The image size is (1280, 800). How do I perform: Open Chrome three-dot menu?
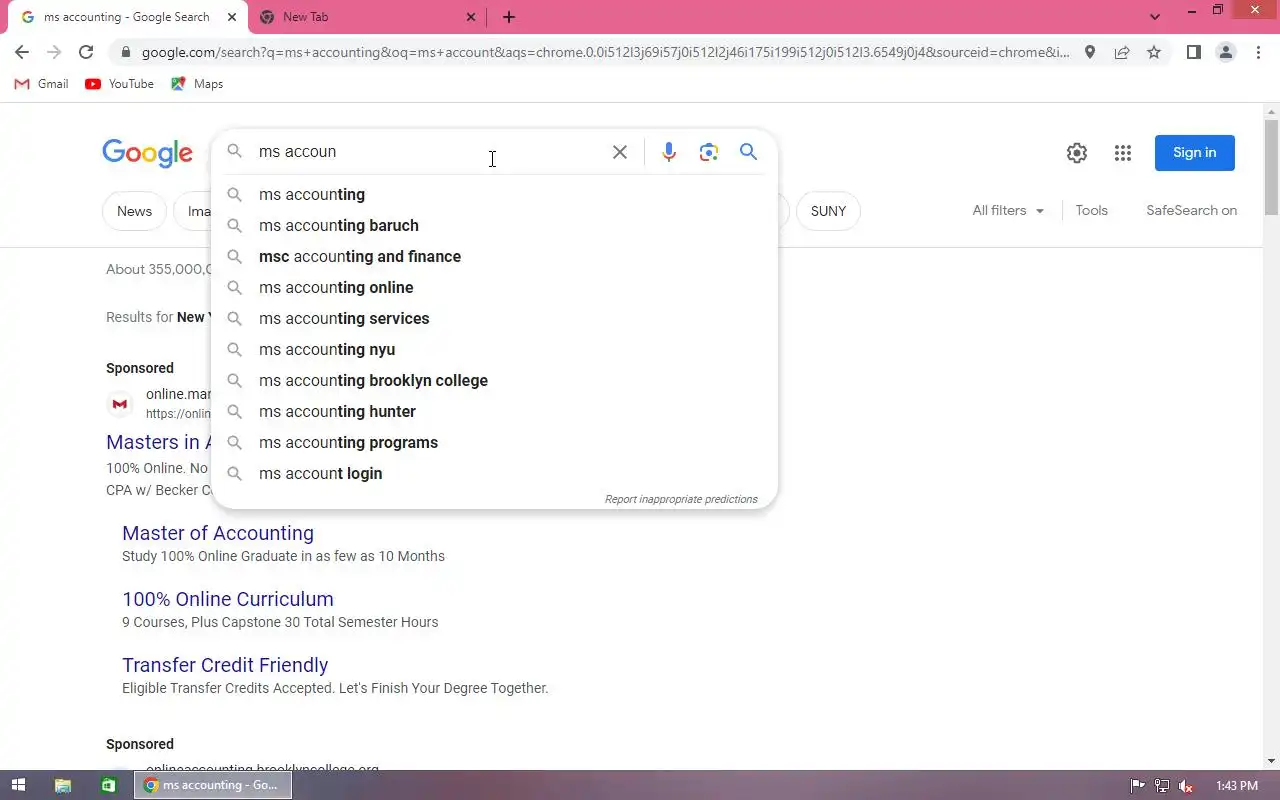(x=1258, y=52)
